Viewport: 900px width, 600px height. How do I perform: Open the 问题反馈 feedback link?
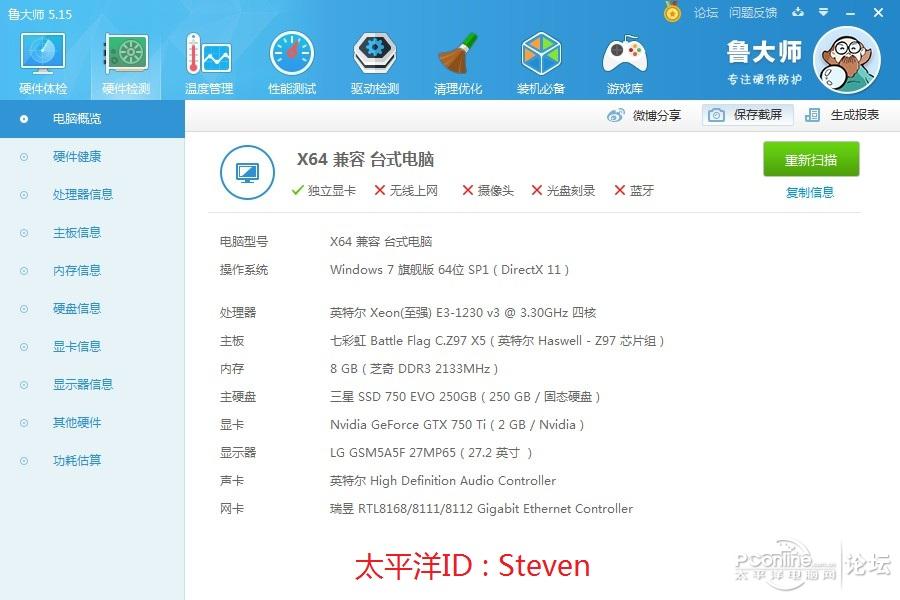(753, 13)
